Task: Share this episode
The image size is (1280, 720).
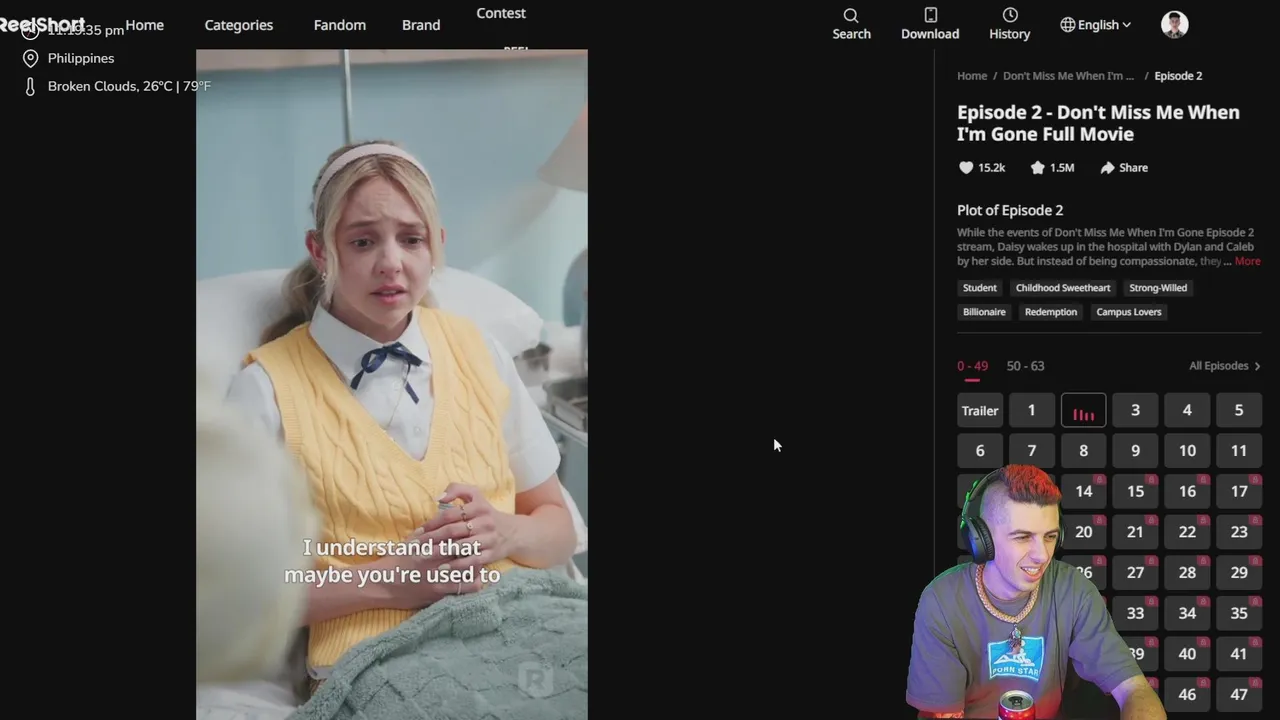Action: pos(1124,168)
